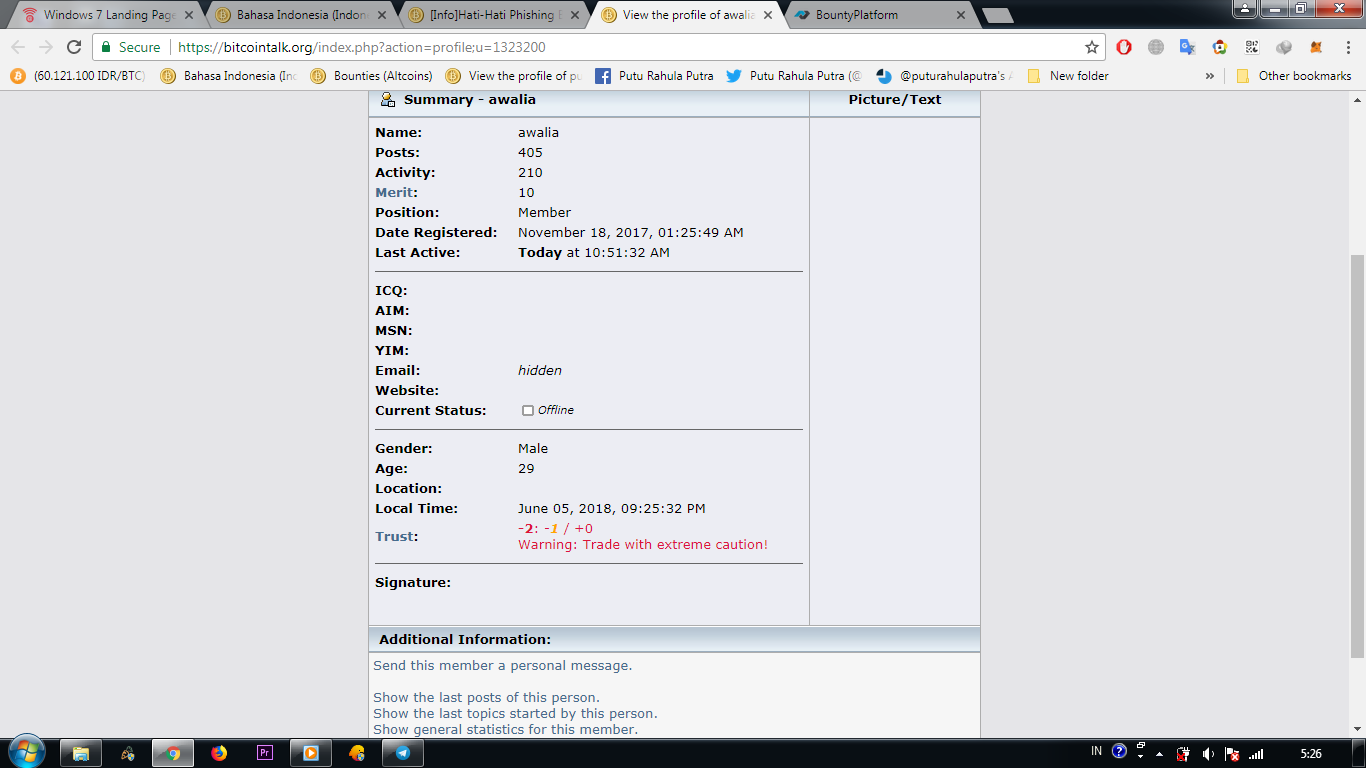Click the IN language indicator
Screen dimensions: 1366x768
(x=1097, y=751)
